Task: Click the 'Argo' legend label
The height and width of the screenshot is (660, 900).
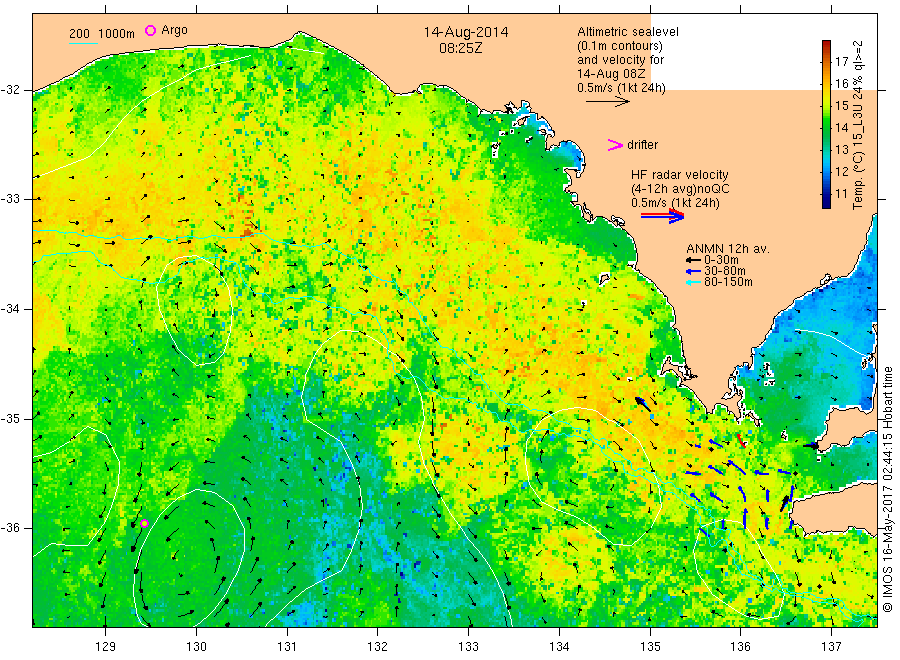Action: coord(174,30)
